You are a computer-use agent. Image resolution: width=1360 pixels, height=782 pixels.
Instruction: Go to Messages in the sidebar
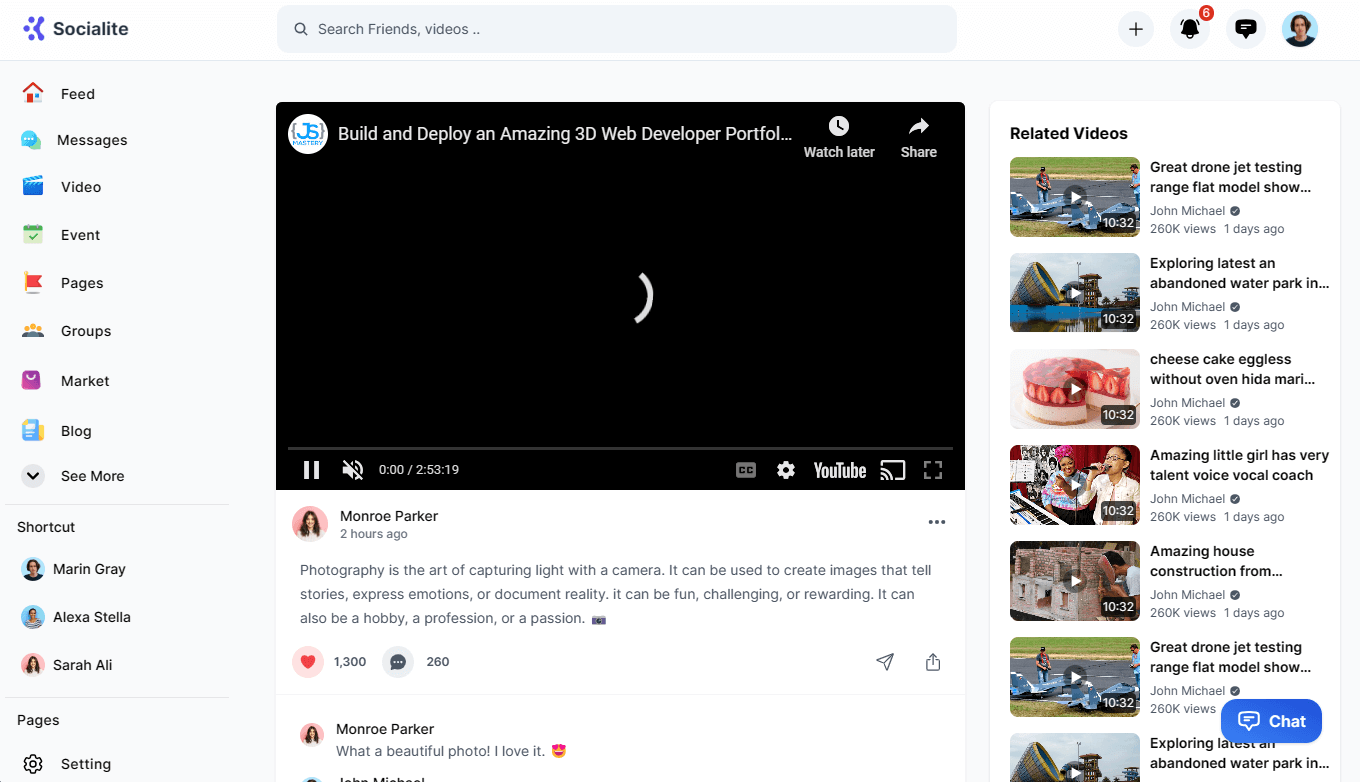pyautogui.click(x=92, y=140)
